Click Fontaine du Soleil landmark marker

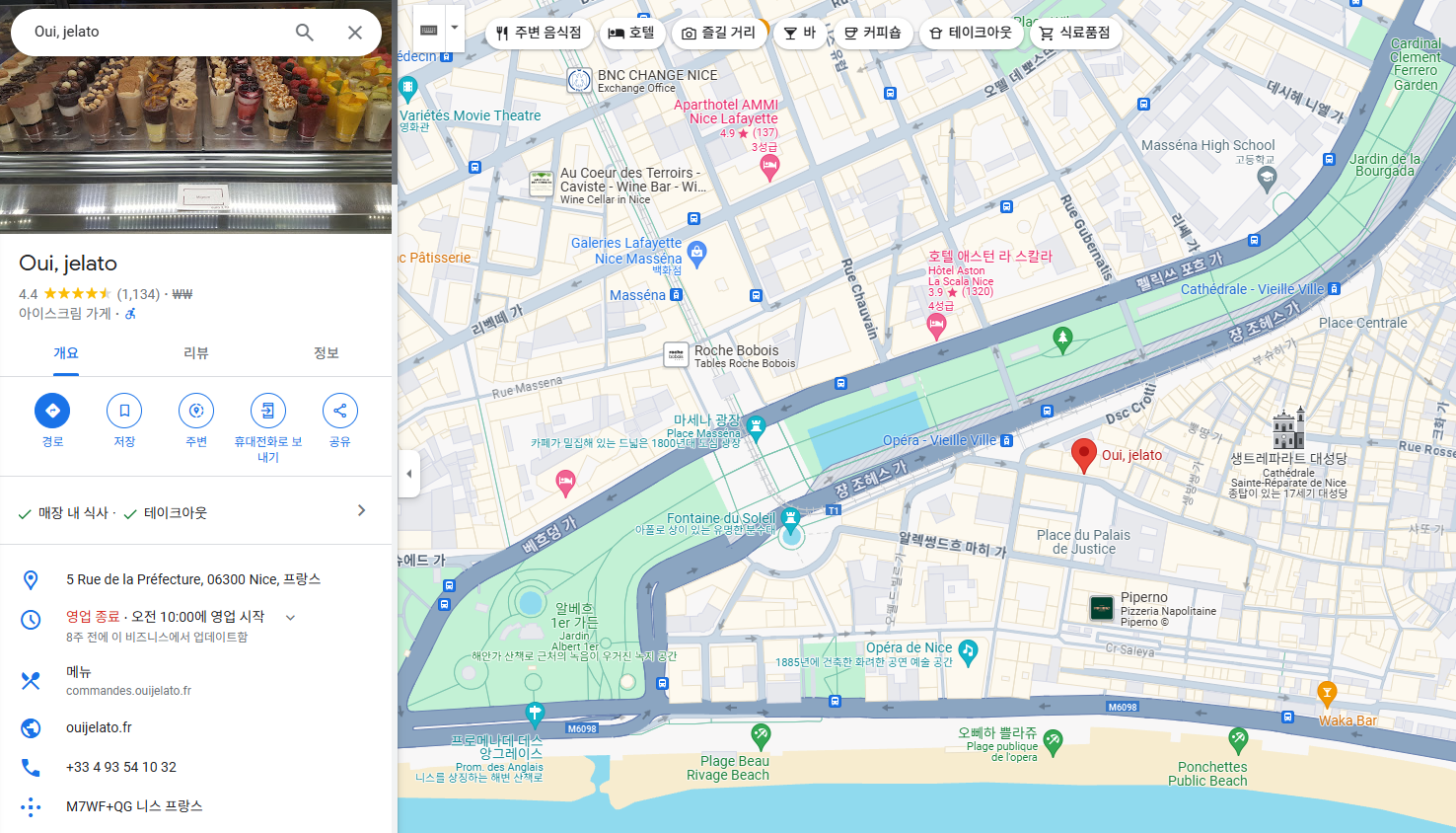coord(790,518)
